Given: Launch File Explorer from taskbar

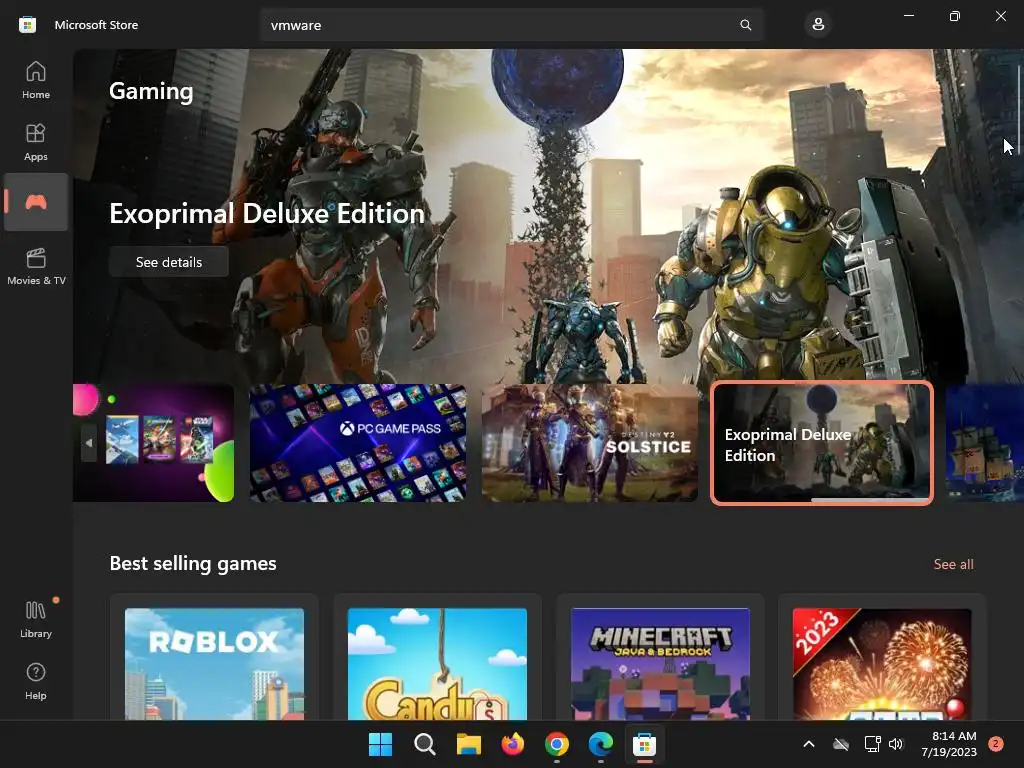Looking at the screenshot, I should [468, 744].
